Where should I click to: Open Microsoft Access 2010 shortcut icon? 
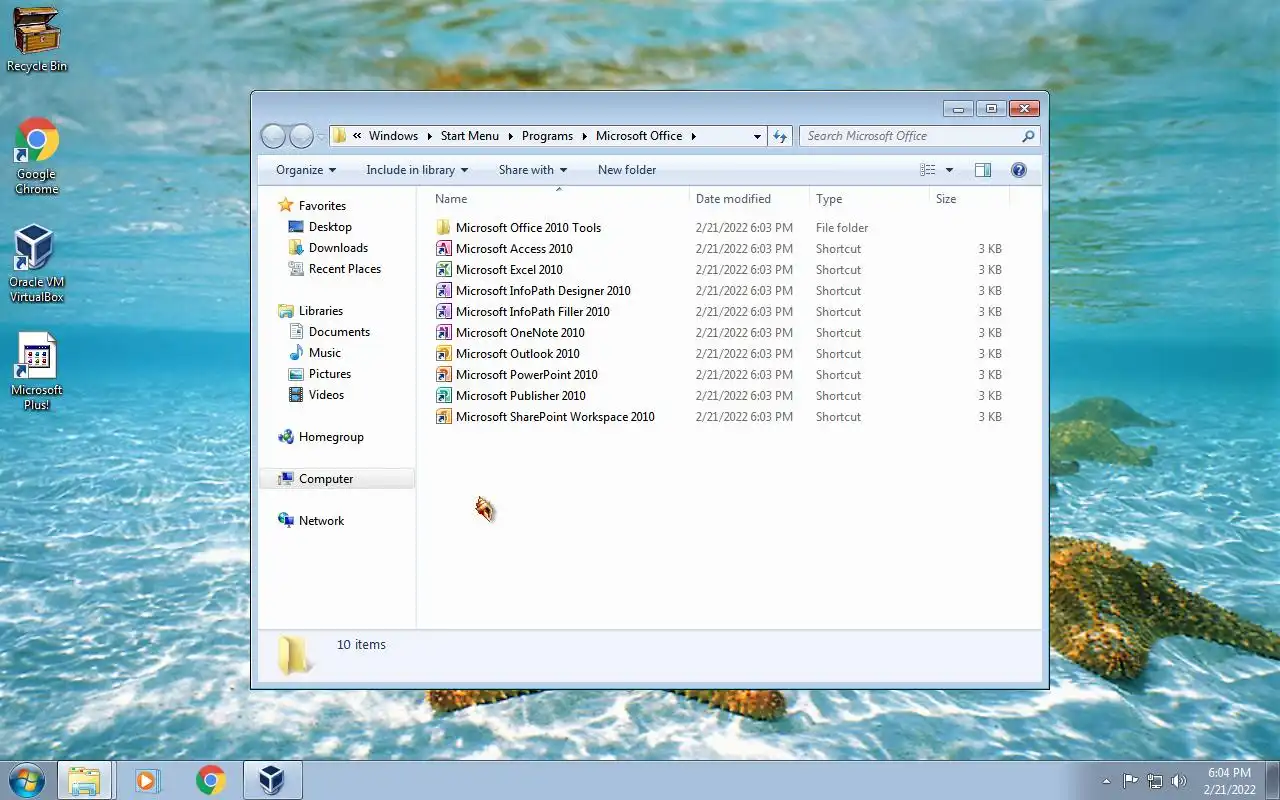coord(444,249)
